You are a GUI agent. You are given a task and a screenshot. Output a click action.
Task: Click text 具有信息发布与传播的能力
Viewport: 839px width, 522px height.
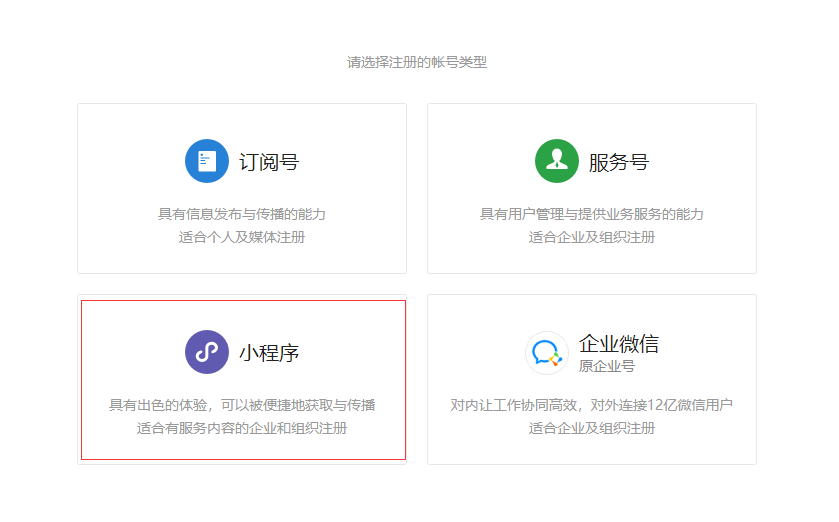tap(242, 214)
